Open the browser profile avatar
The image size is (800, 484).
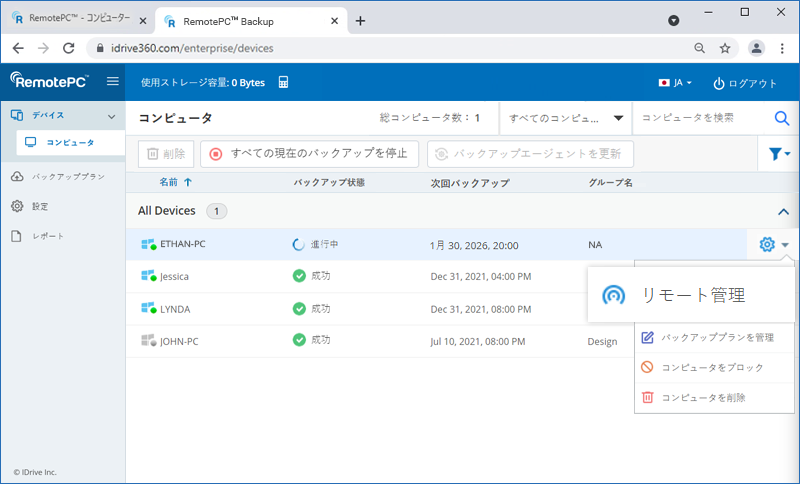click(x=756, y=48)
